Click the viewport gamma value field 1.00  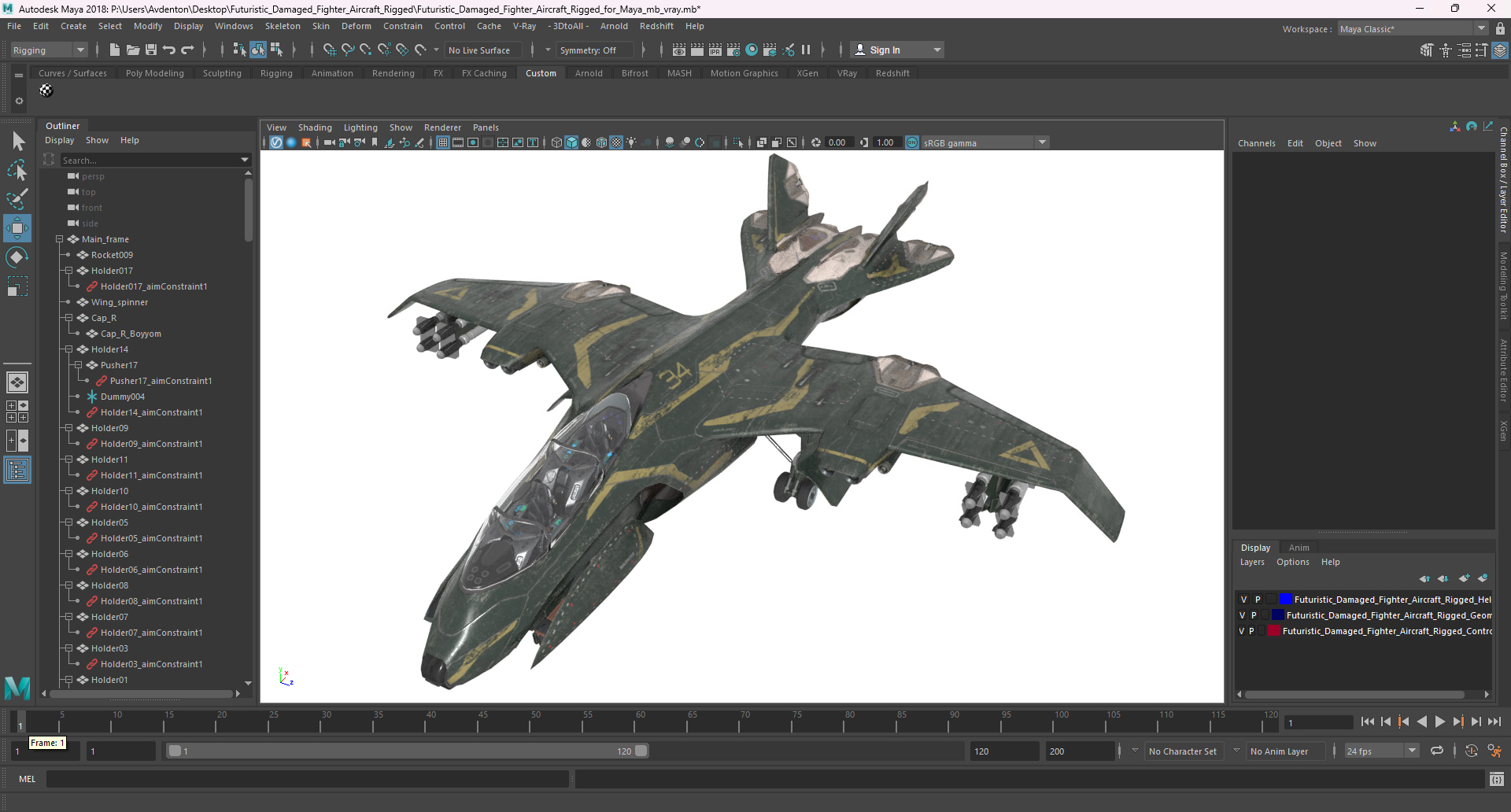(887, 142)
